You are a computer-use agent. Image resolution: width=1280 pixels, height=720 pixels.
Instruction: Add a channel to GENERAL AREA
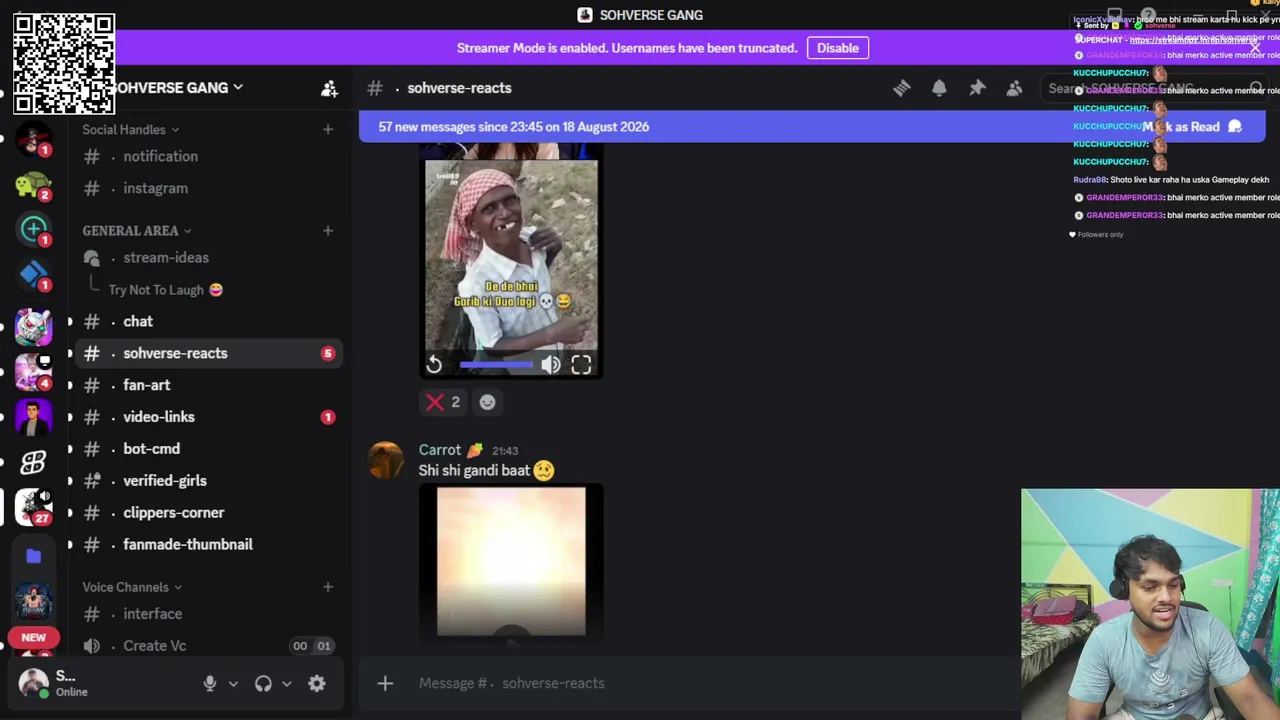click(327, 231)
